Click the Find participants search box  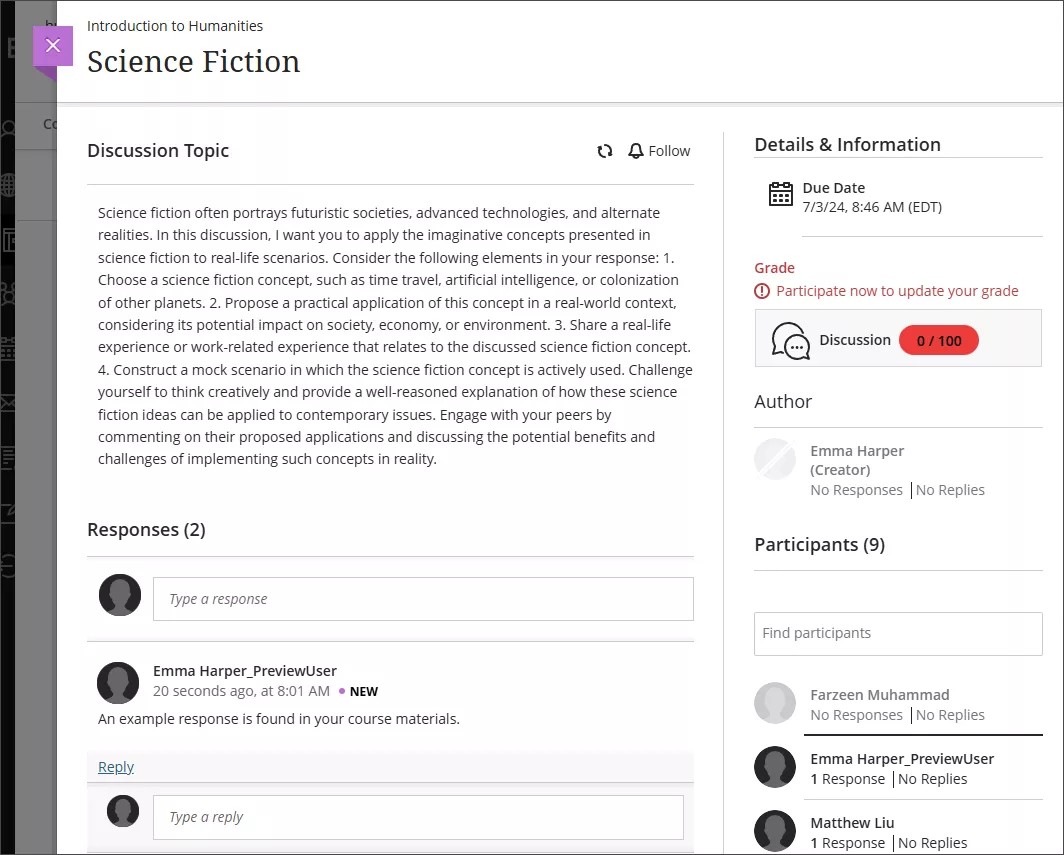[x=897, y=633]
